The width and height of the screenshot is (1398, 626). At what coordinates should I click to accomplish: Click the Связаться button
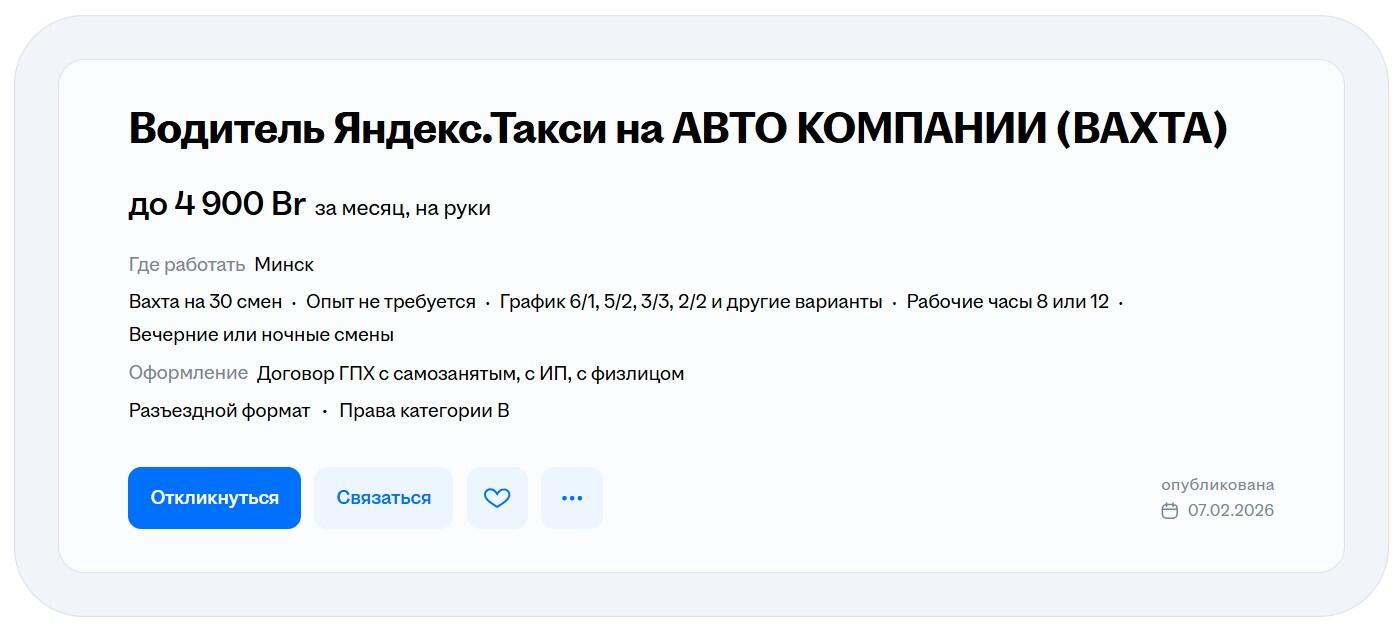(383, 498)
